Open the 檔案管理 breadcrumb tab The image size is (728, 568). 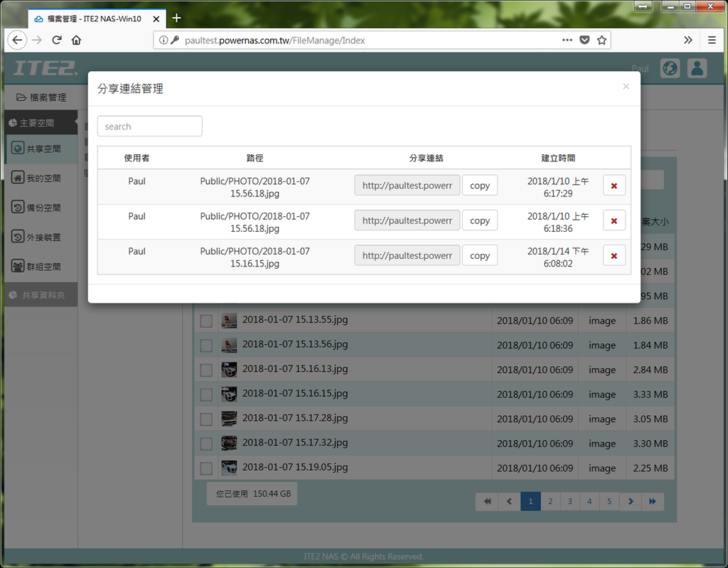(x=42, y=98)
